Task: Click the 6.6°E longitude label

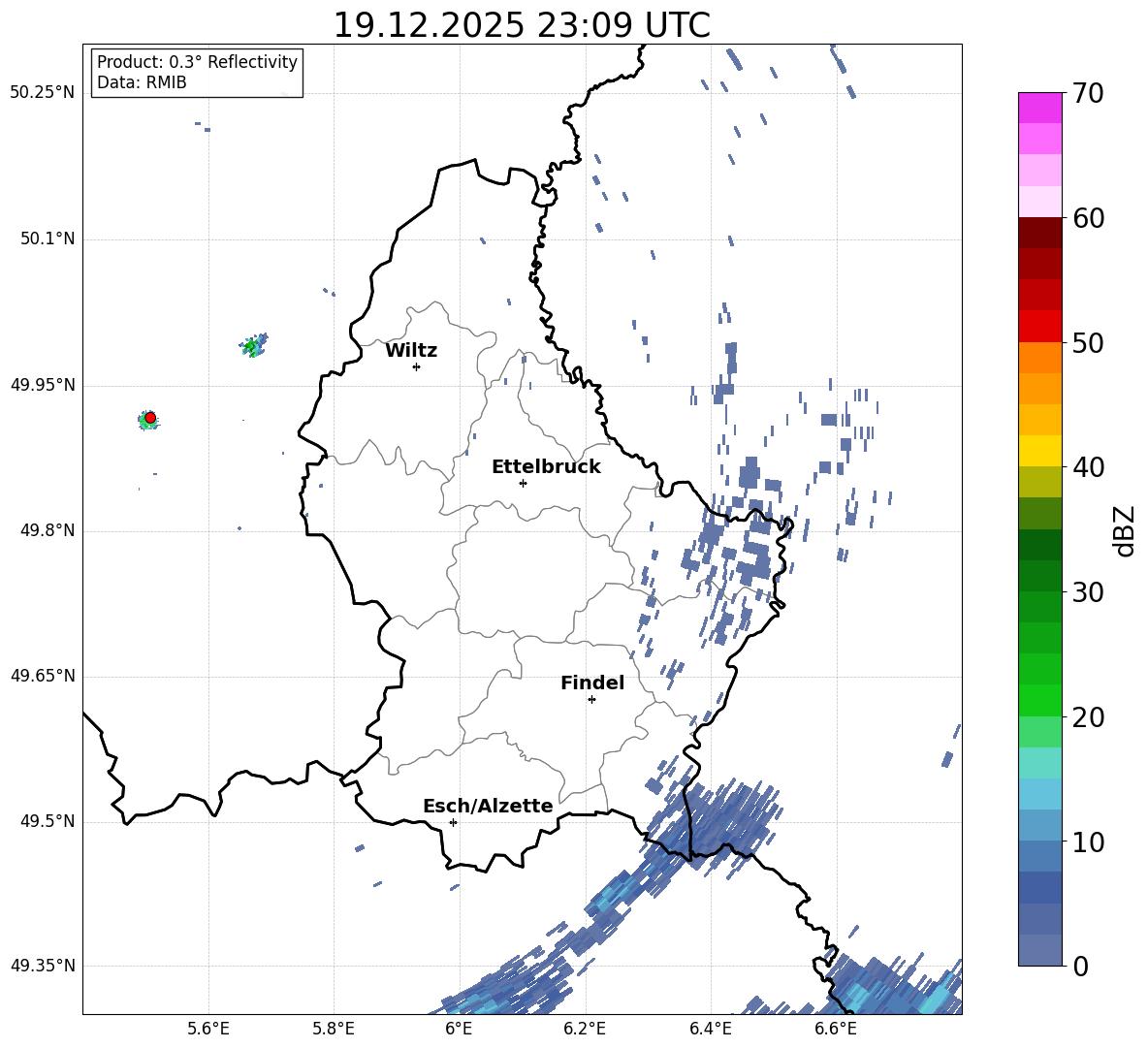Action: tap(836, 1029)
